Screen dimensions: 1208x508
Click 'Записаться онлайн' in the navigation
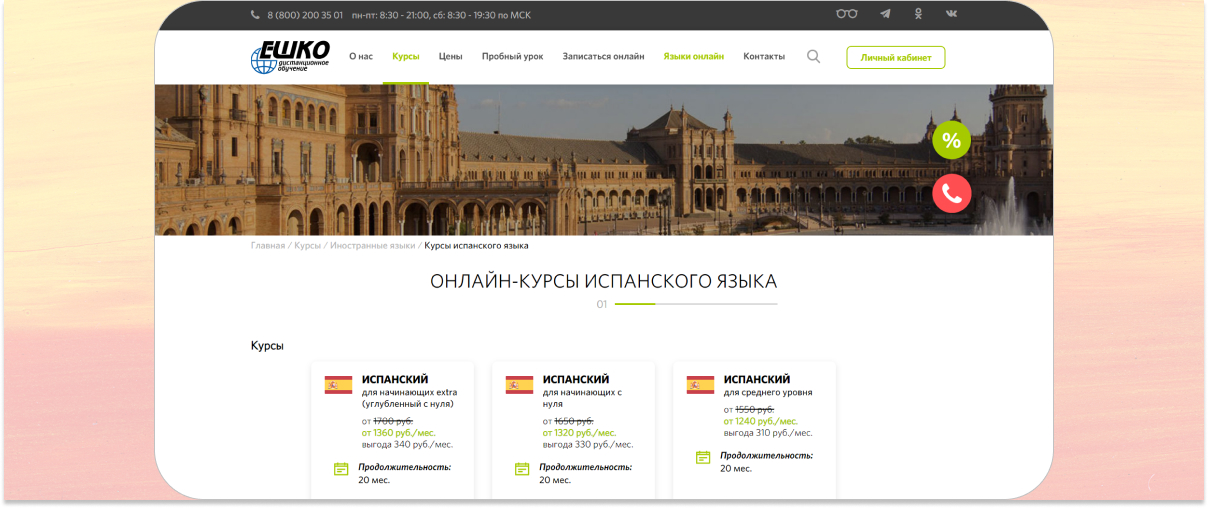[x=603, y=57]
